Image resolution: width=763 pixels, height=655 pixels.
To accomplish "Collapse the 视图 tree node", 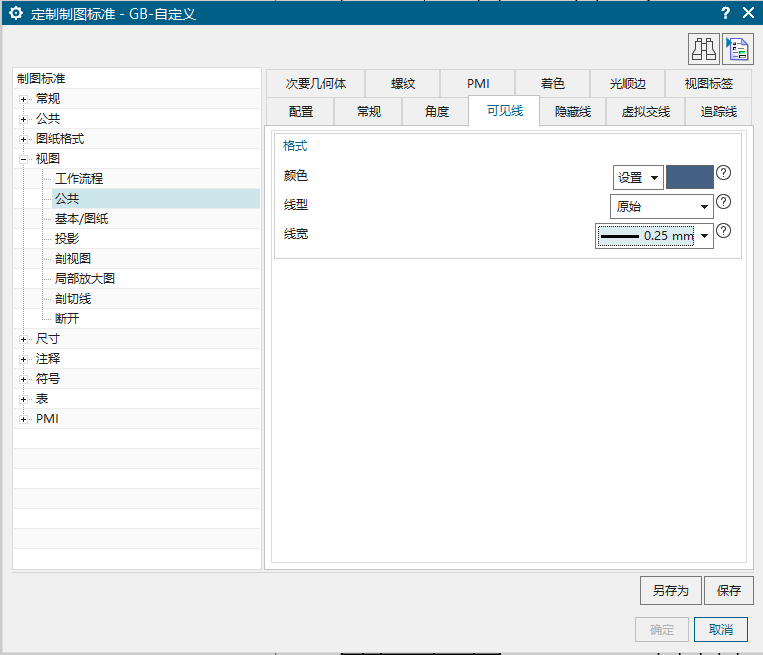I will click(x=23, y=159).
